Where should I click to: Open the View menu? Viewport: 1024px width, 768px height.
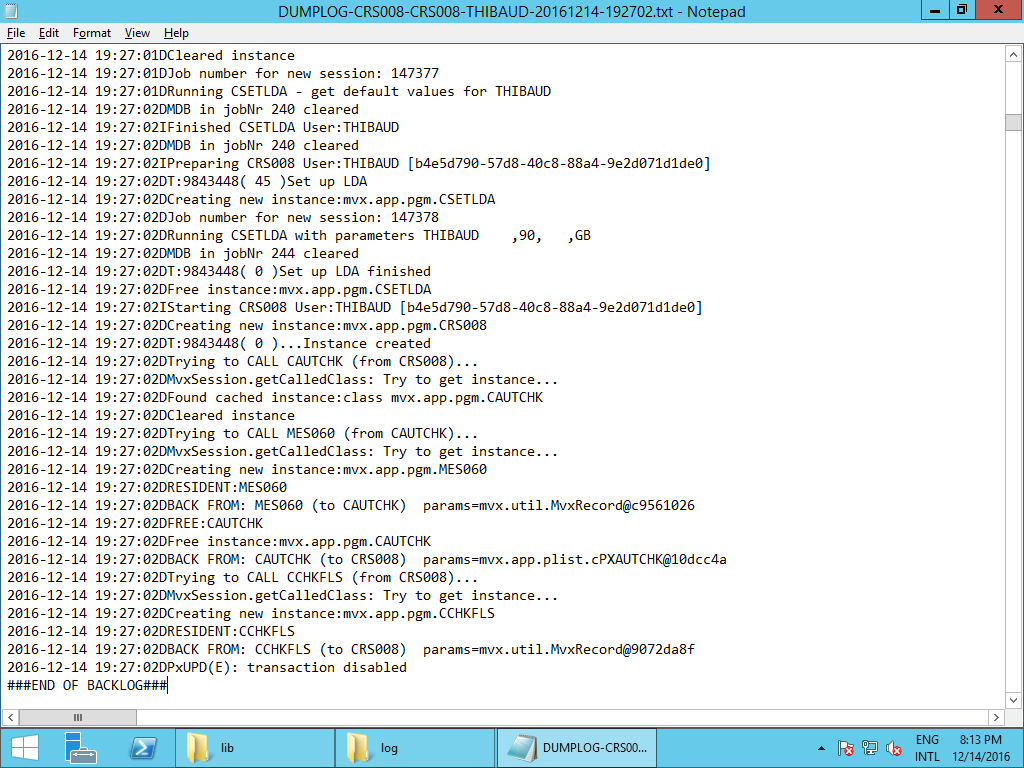(138, 33)
